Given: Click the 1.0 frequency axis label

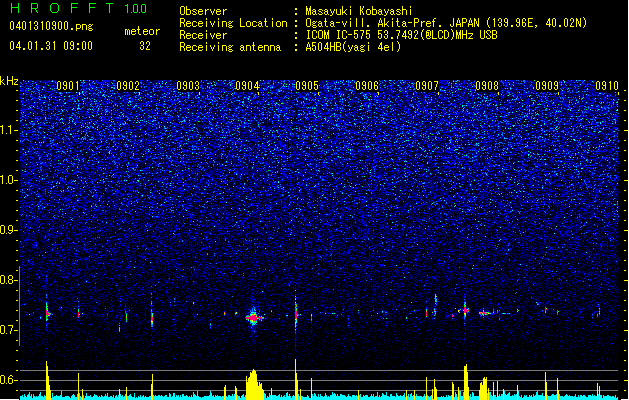Looking at the screenshot, I should click(x=9, y=180).
